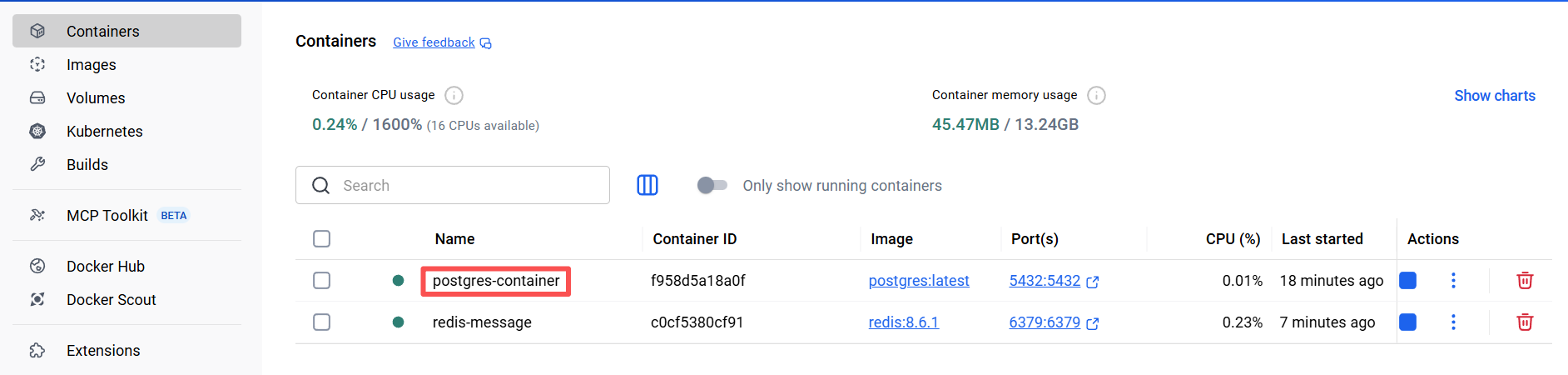This screenshot has height=375, width=1568.
Task: Open the redis:8.6.1 image link
Action: (x=904, y=322)
